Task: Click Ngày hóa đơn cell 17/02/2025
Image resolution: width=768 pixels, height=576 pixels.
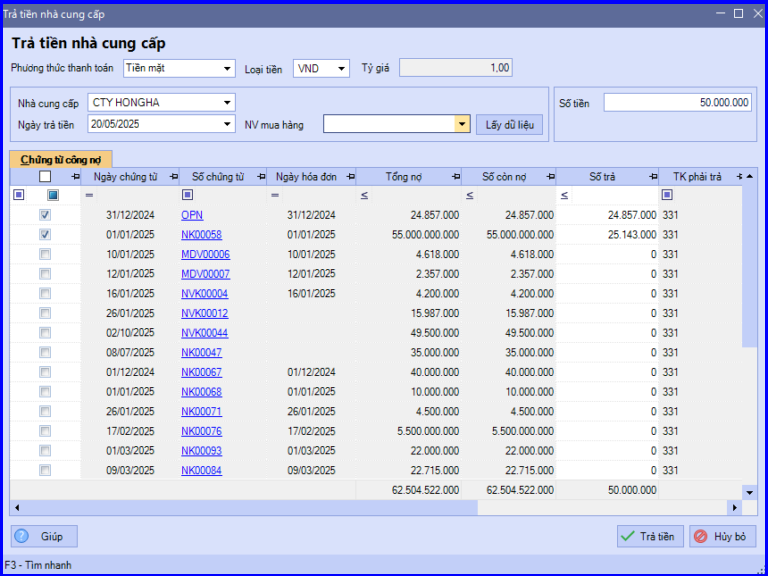Action: pos(311,431)
